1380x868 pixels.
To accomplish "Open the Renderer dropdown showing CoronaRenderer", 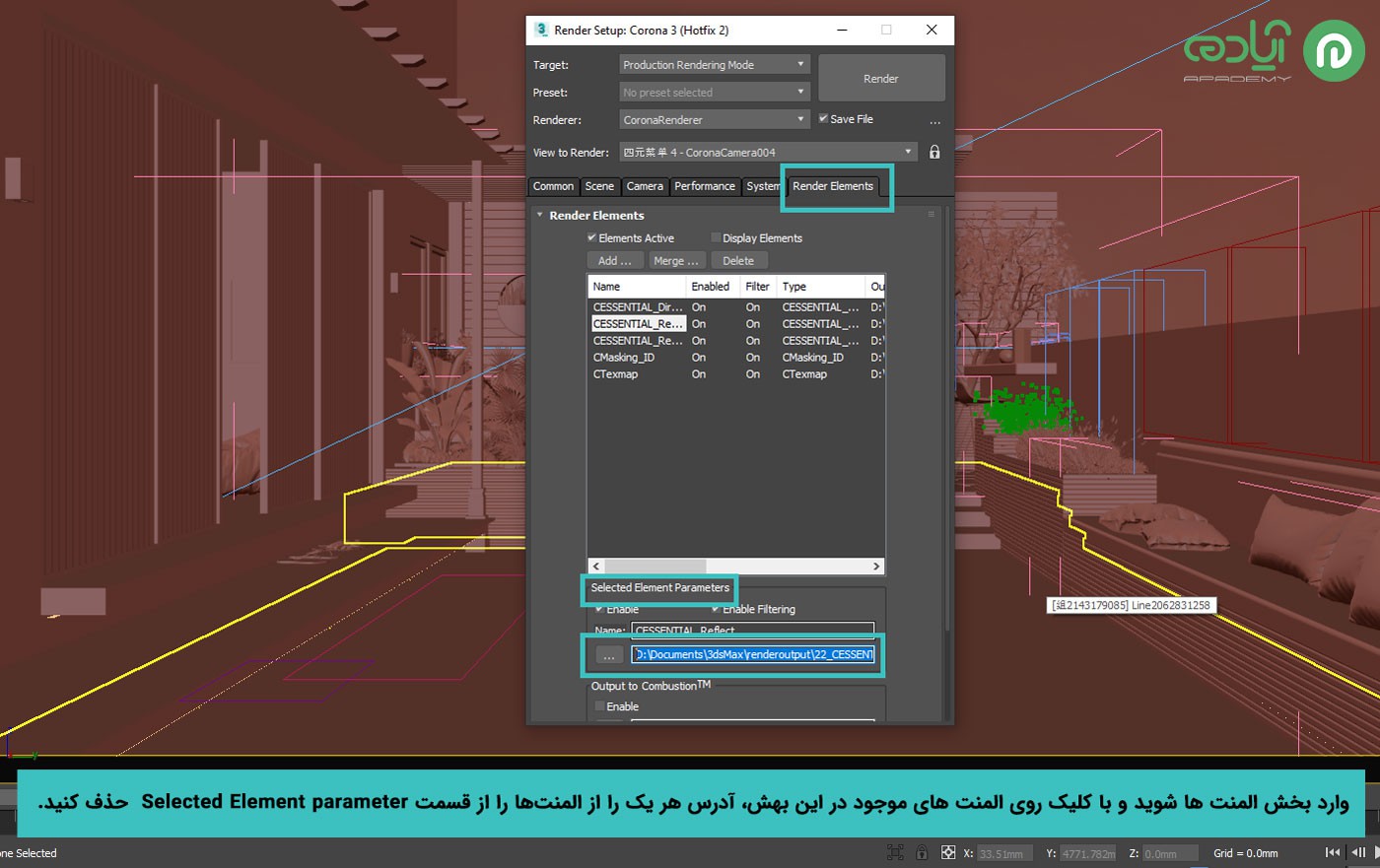I will click(x=715, y=119).
